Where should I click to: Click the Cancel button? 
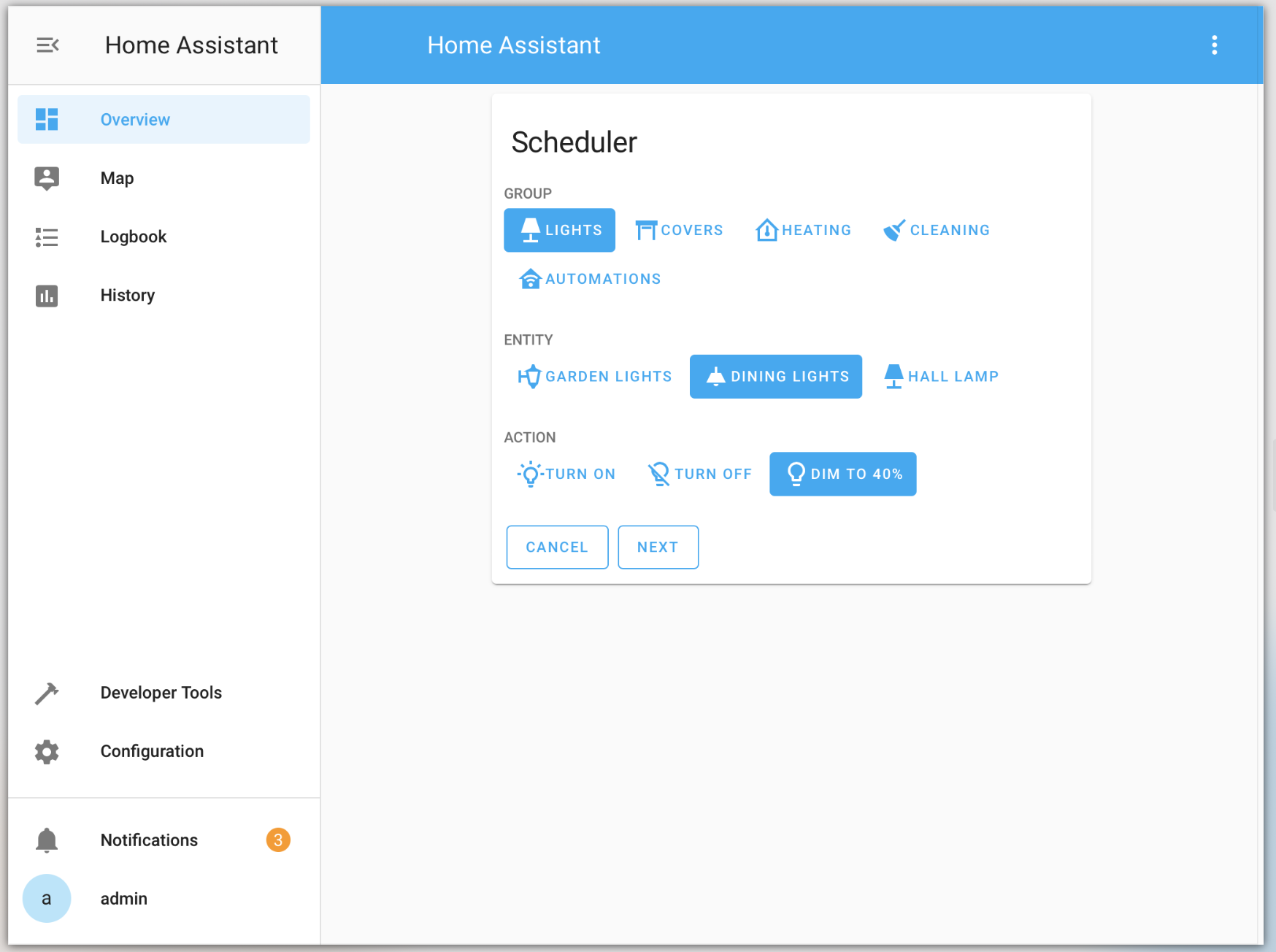click(558, 548)
